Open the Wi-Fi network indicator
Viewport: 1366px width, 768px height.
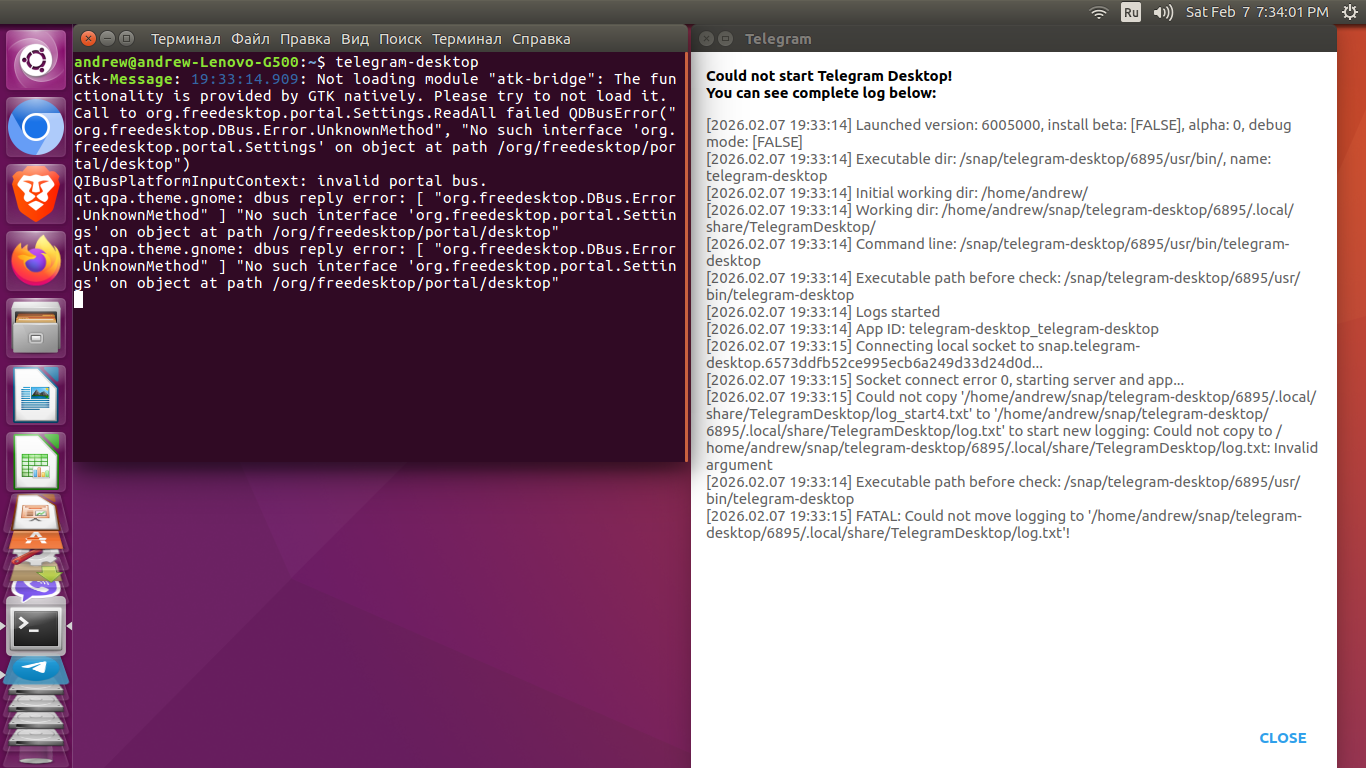(x=1099, y=12)
